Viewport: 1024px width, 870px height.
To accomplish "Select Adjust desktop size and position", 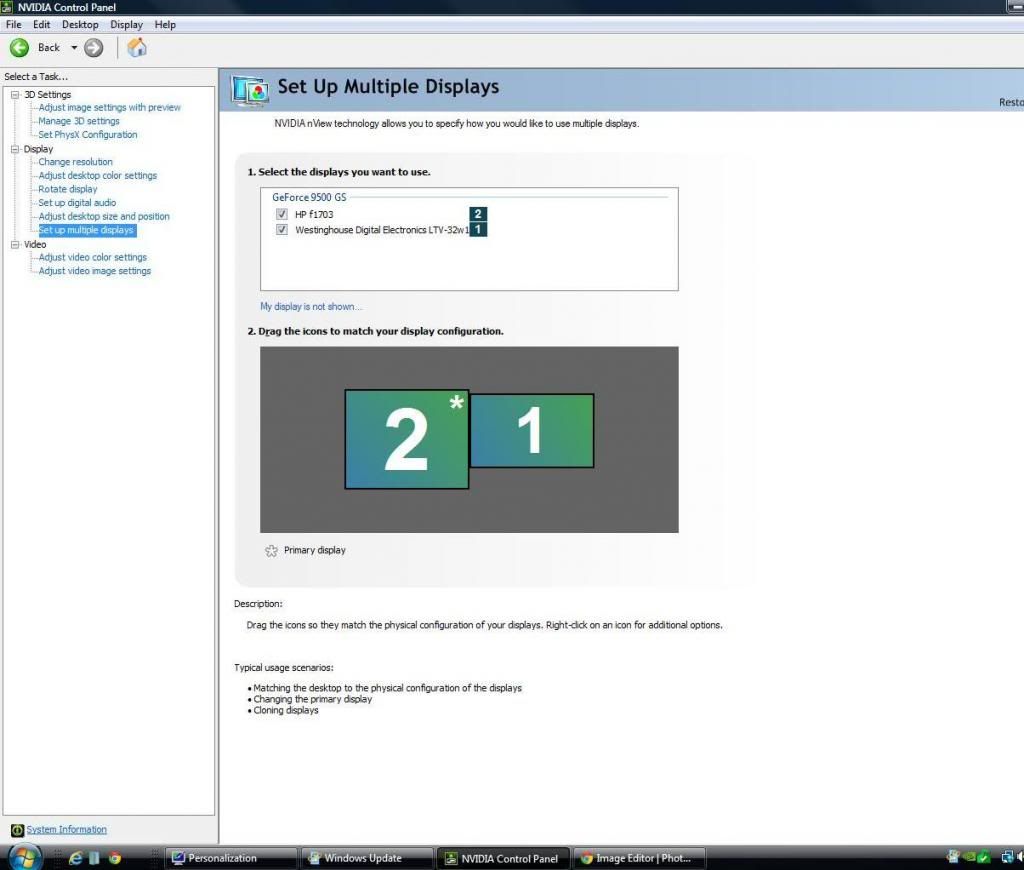I will [x=104, y=216].
